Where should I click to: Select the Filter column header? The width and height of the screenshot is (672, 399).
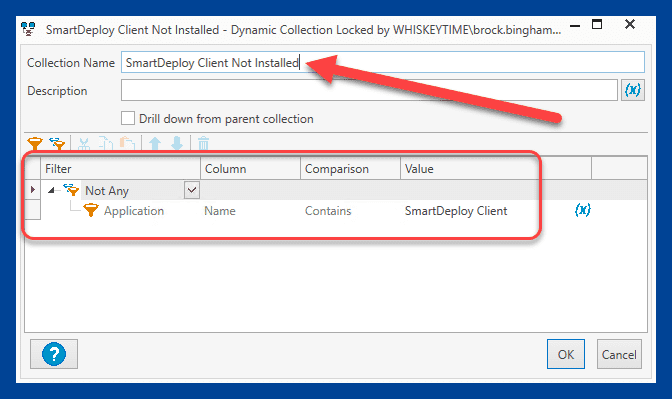120,168
